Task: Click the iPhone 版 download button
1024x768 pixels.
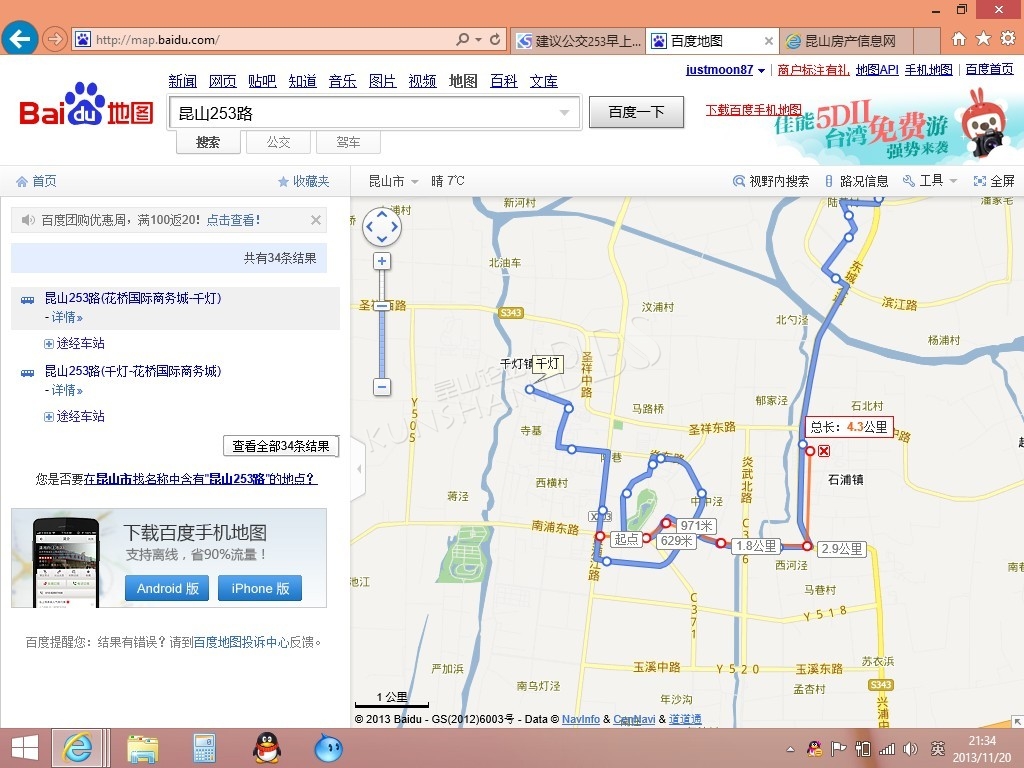Action: coord(260,588)
